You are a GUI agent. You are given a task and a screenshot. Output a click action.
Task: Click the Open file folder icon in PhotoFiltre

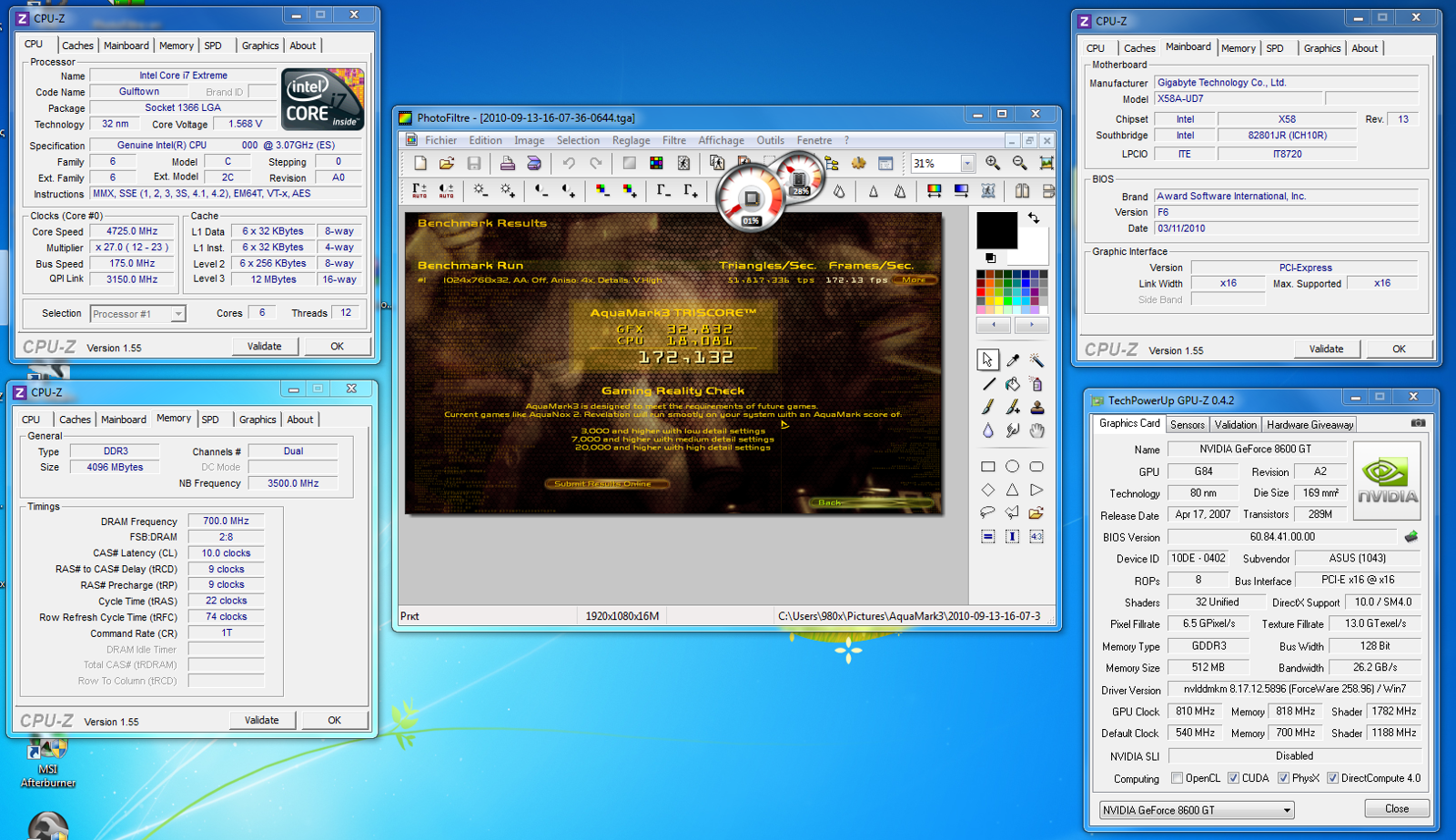[x=447, y=164]
